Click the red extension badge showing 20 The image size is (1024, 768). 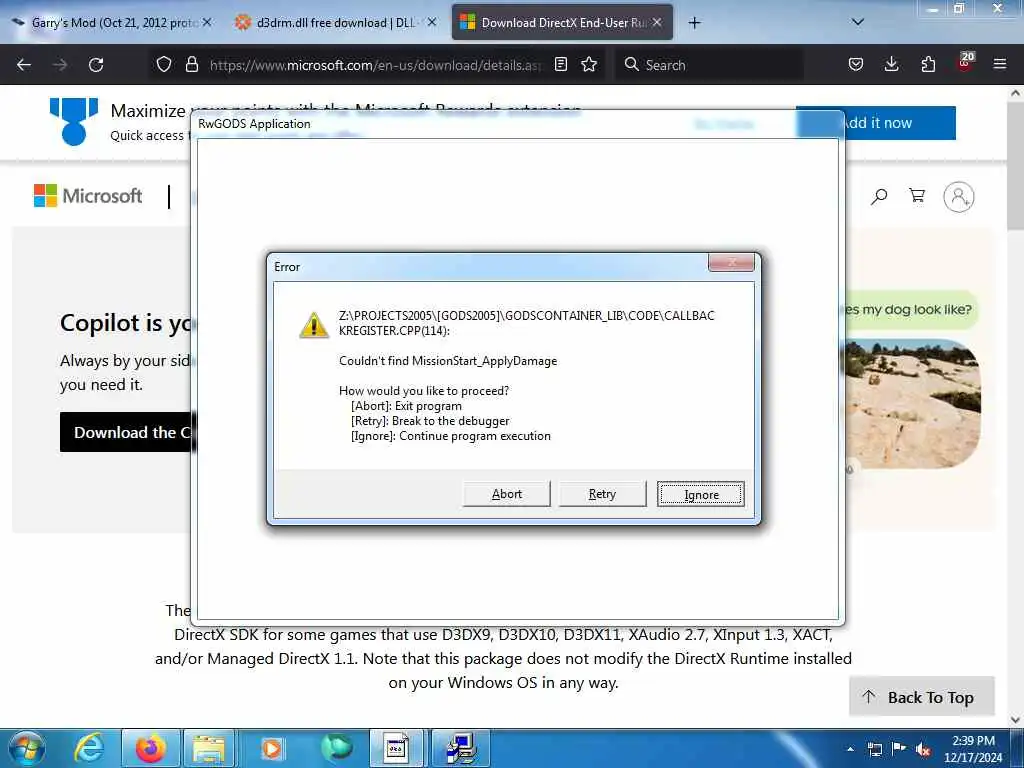coord(965,62)
